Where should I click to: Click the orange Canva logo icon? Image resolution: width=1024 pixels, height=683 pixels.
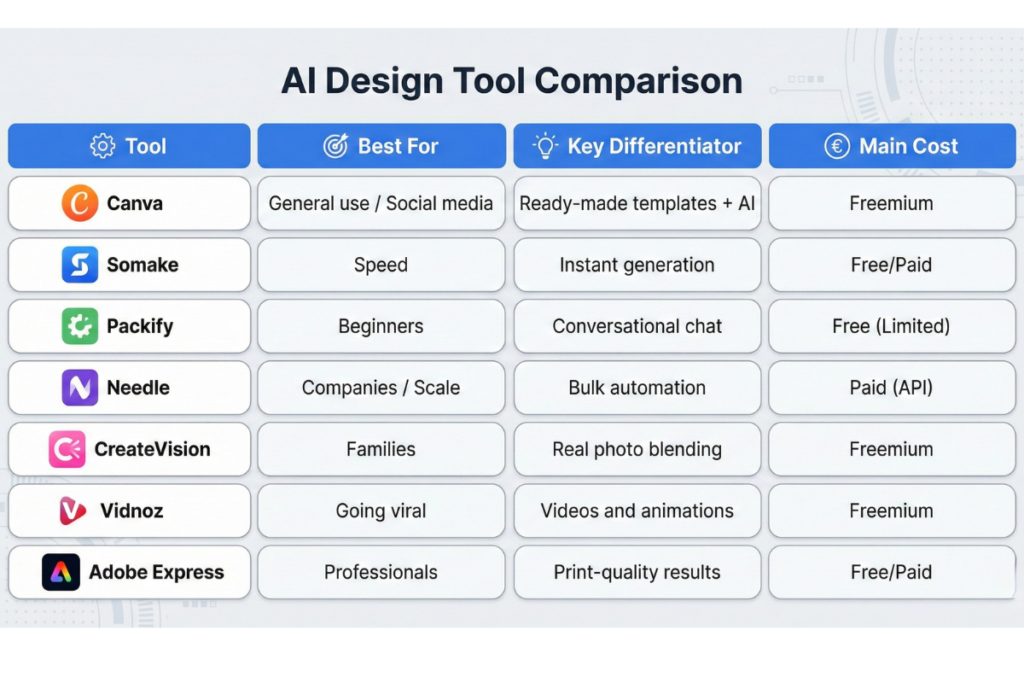[79, 203]
